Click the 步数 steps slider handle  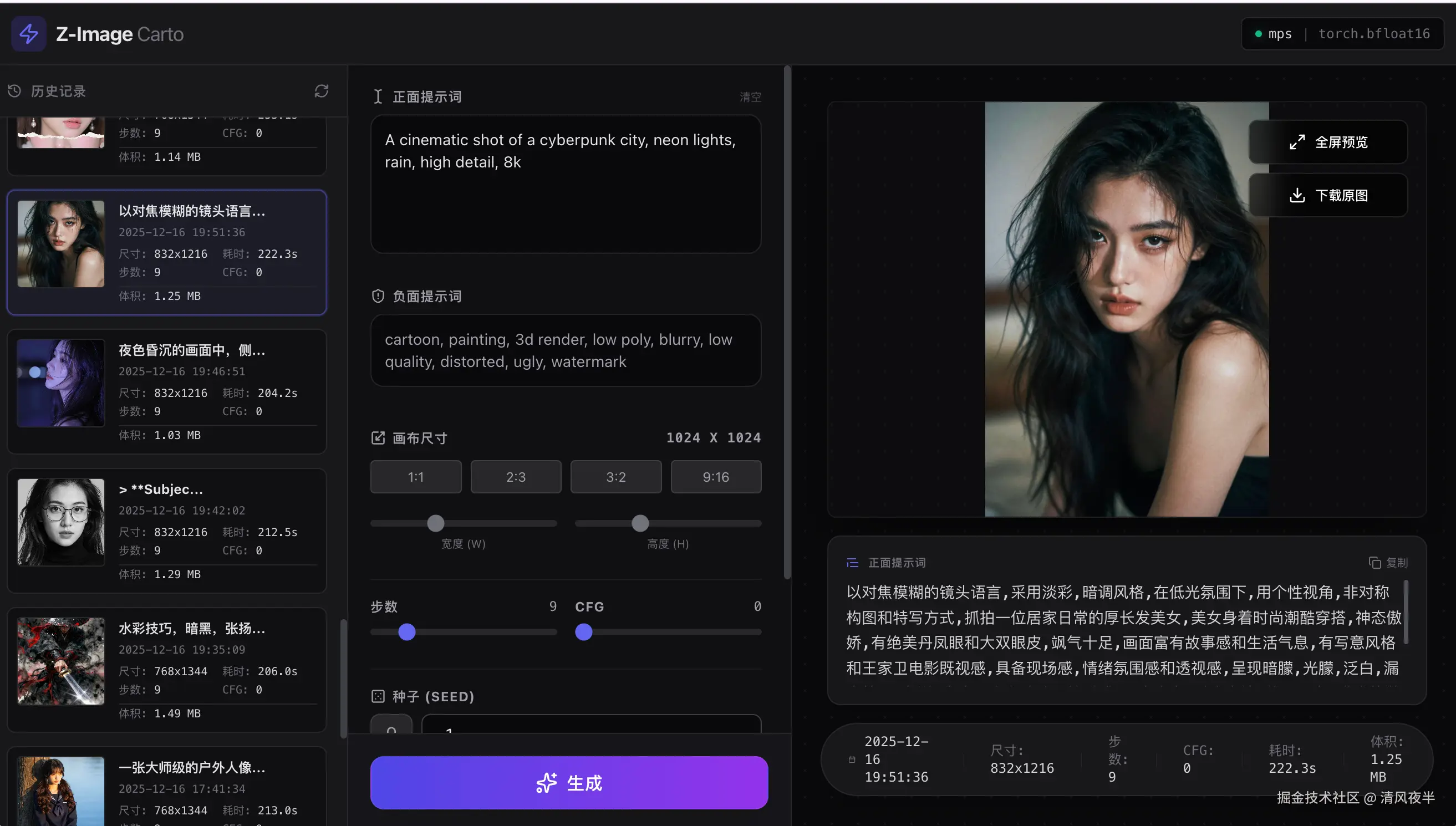(407, 632)
